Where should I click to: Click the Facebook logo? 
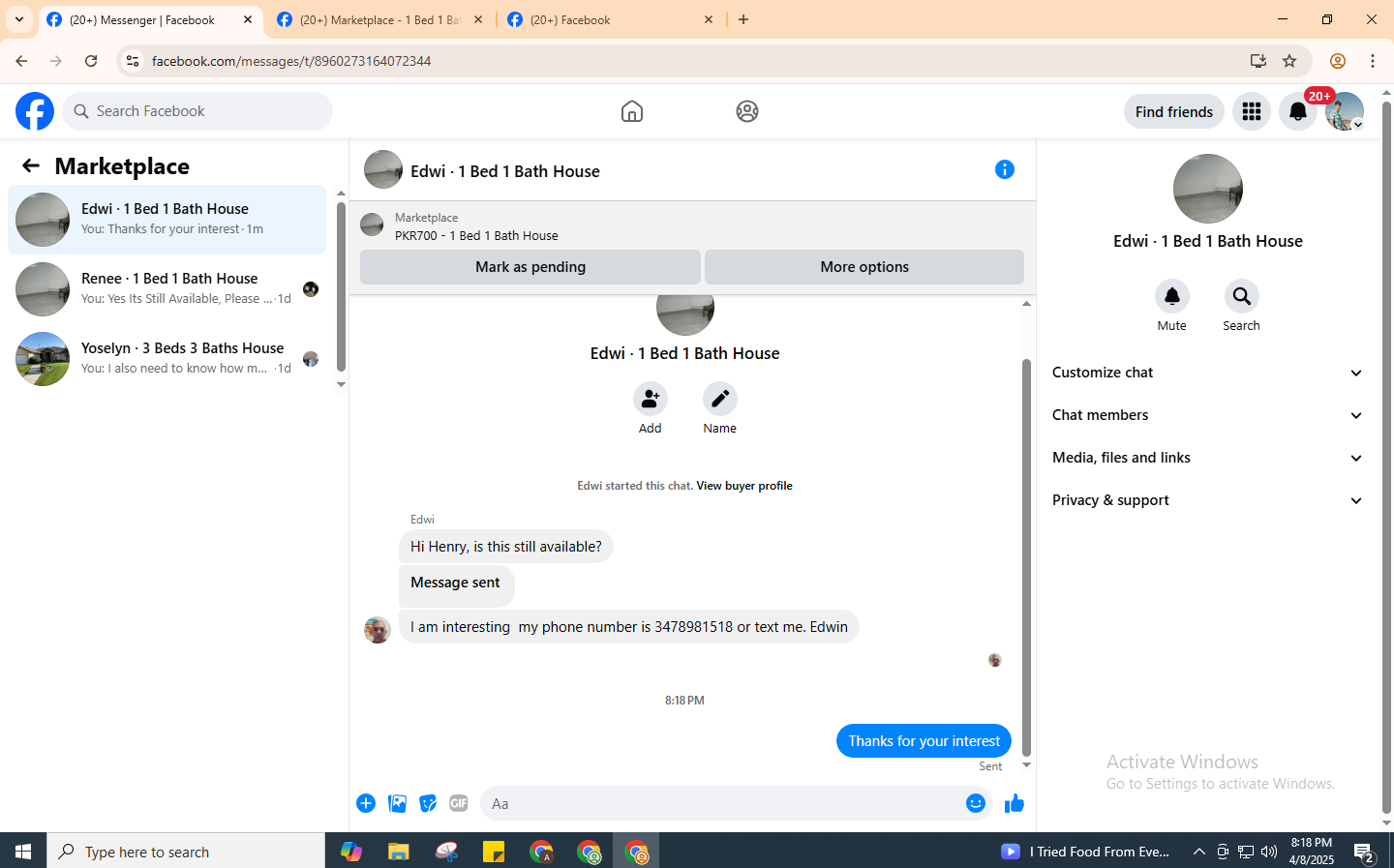click(35, 111)
